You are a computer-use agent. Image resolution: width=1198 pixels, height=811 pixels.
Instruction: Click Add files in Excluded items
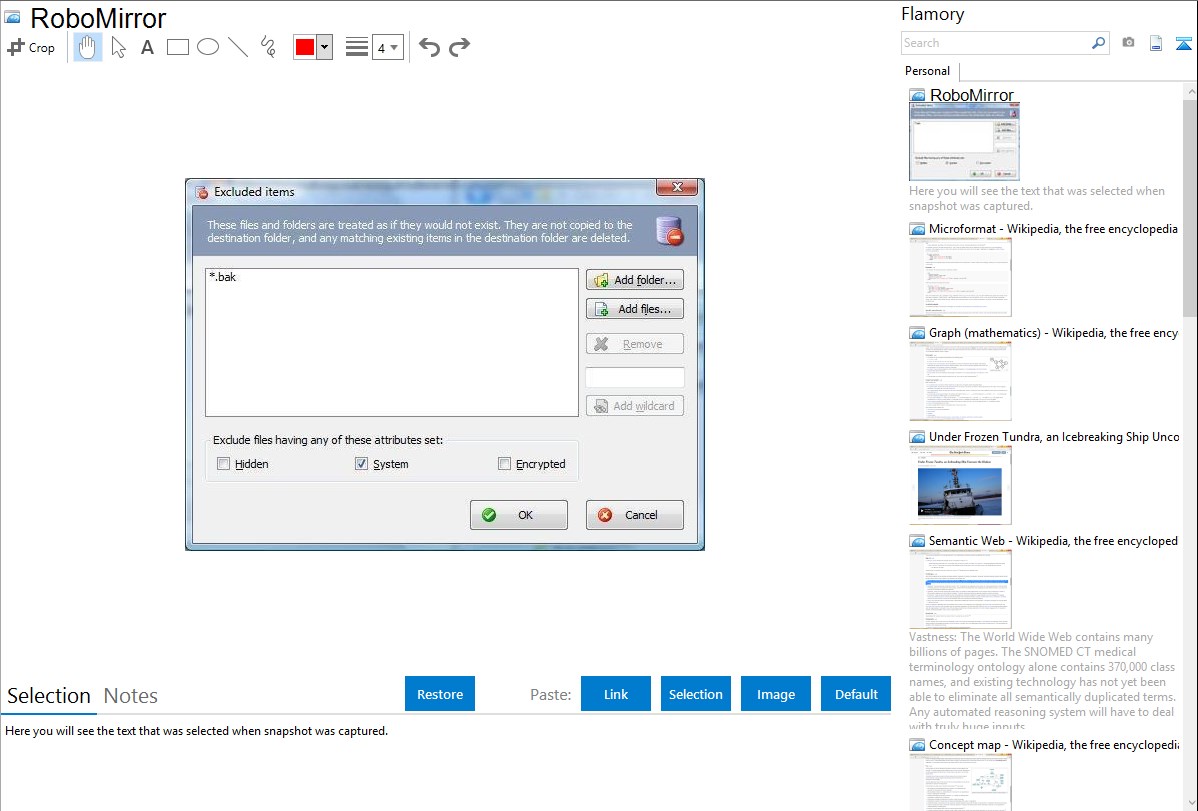tap(635, 309)
